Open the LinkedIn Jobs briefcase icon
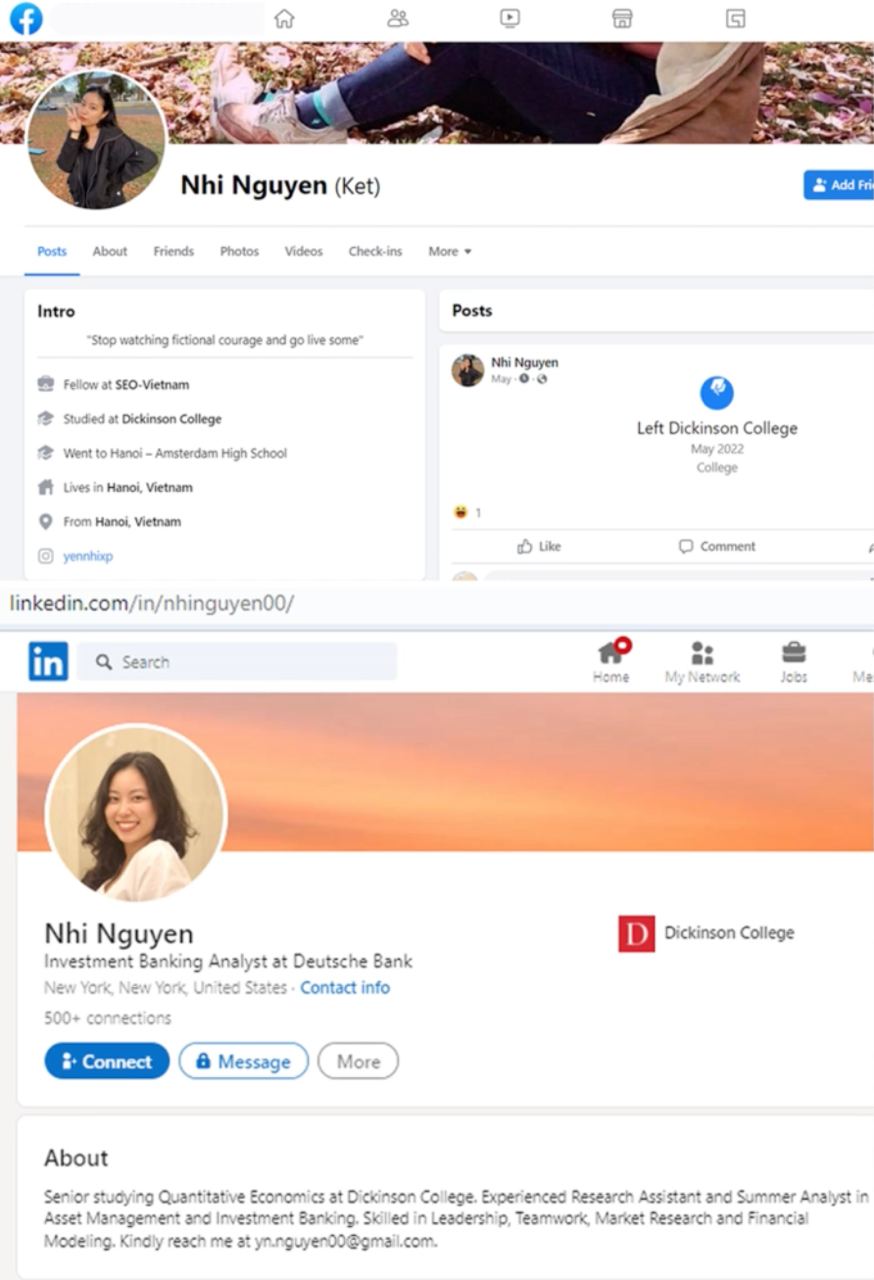 tap(794, 662)
